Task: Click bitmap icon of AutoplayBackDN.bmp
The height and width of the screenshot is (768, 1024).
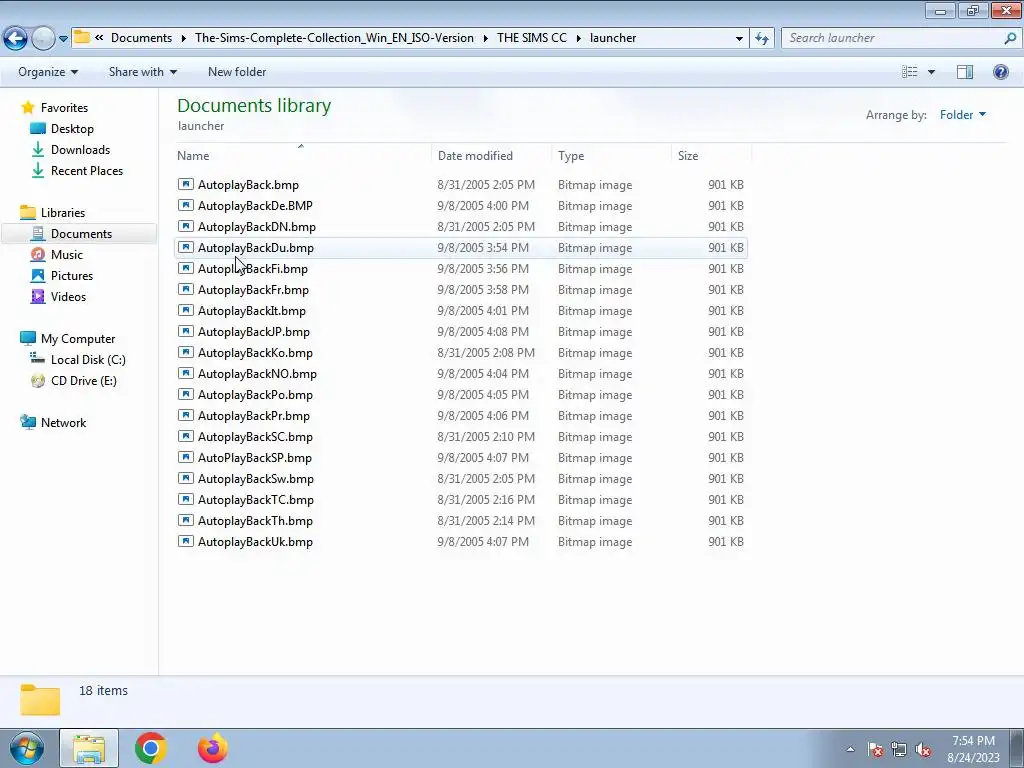Action: click(x=185, y=227)
